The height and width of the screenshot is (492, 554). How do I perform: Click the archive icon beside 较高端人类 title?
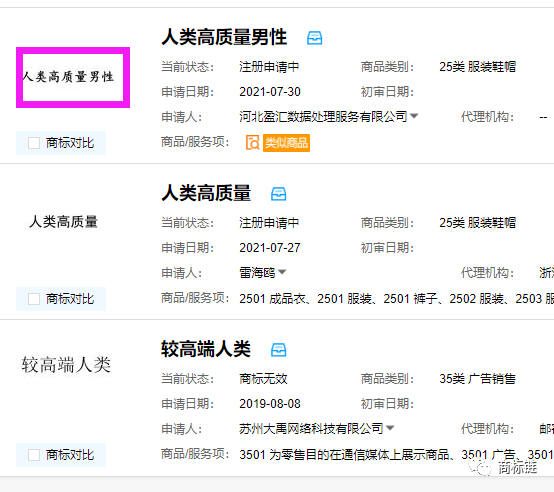click(278, 350)
